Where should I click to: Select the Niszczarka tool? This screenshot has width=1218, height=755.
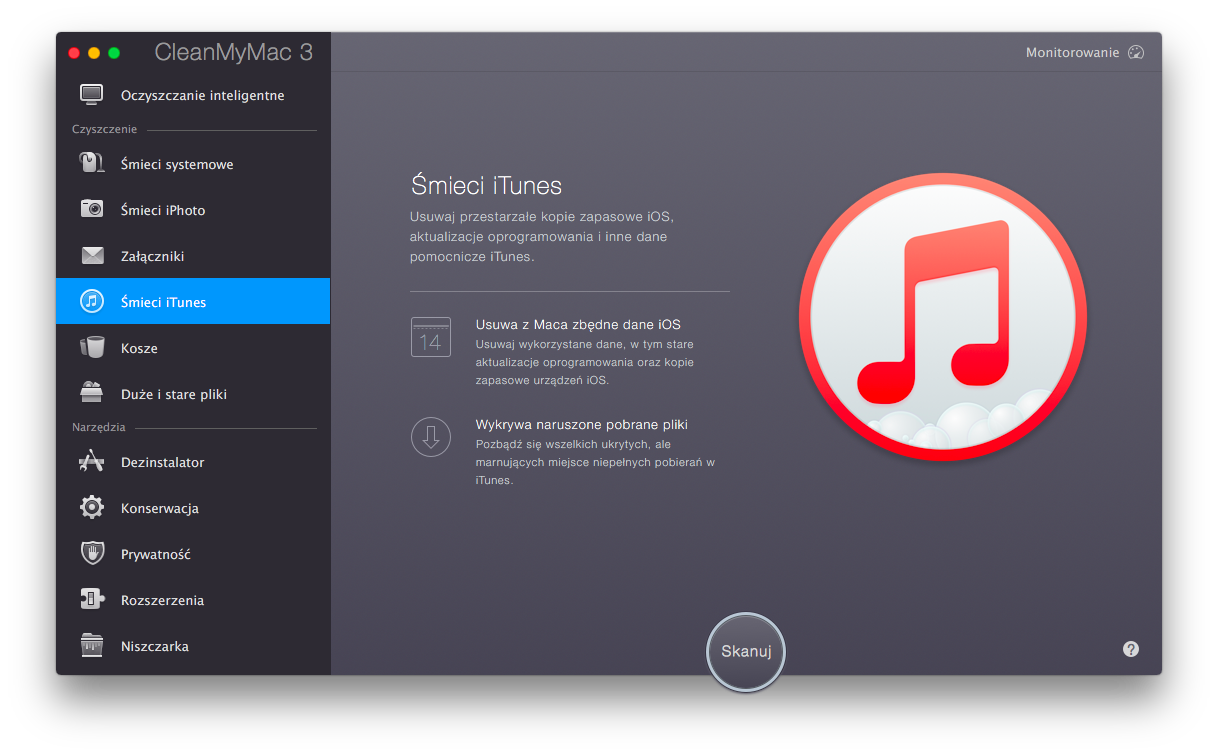coord(193,646)
